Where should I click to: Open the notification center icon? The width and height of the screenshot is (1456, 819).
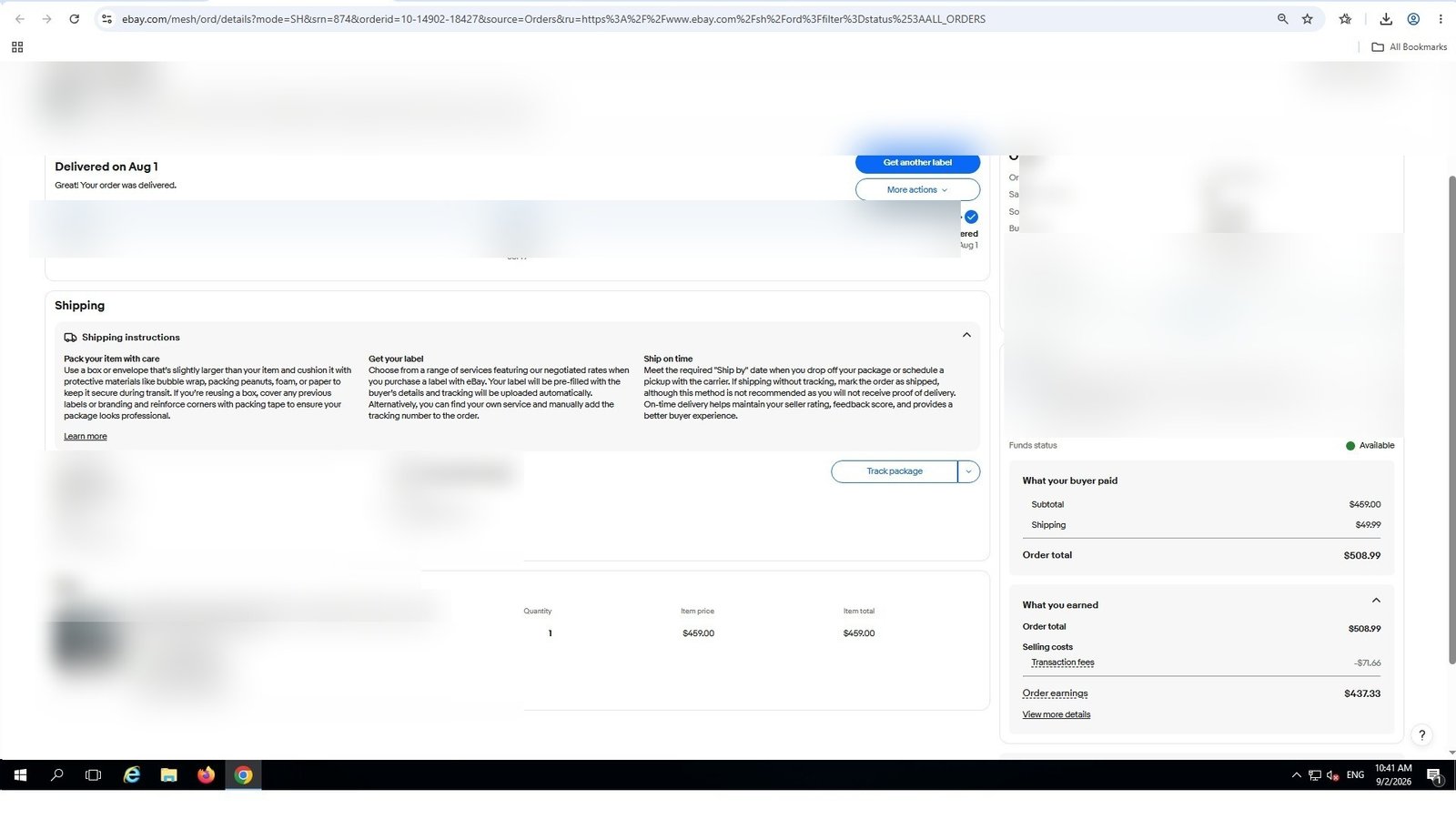[1434, 775]
